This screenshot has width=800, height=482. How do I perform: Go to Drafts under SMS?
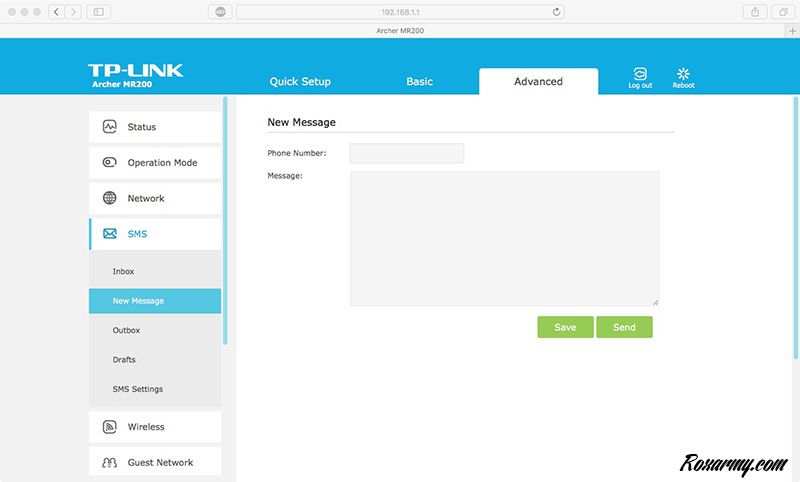[x=124, y=359]
